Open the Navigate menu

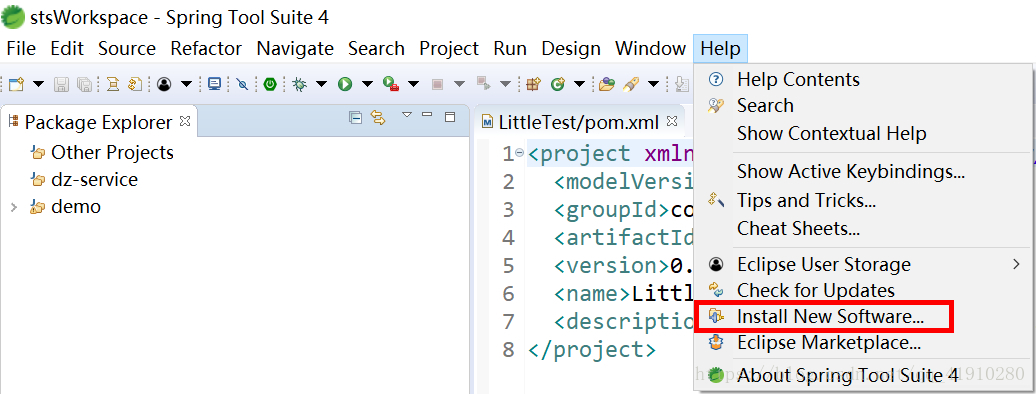[x=295, y=49]
